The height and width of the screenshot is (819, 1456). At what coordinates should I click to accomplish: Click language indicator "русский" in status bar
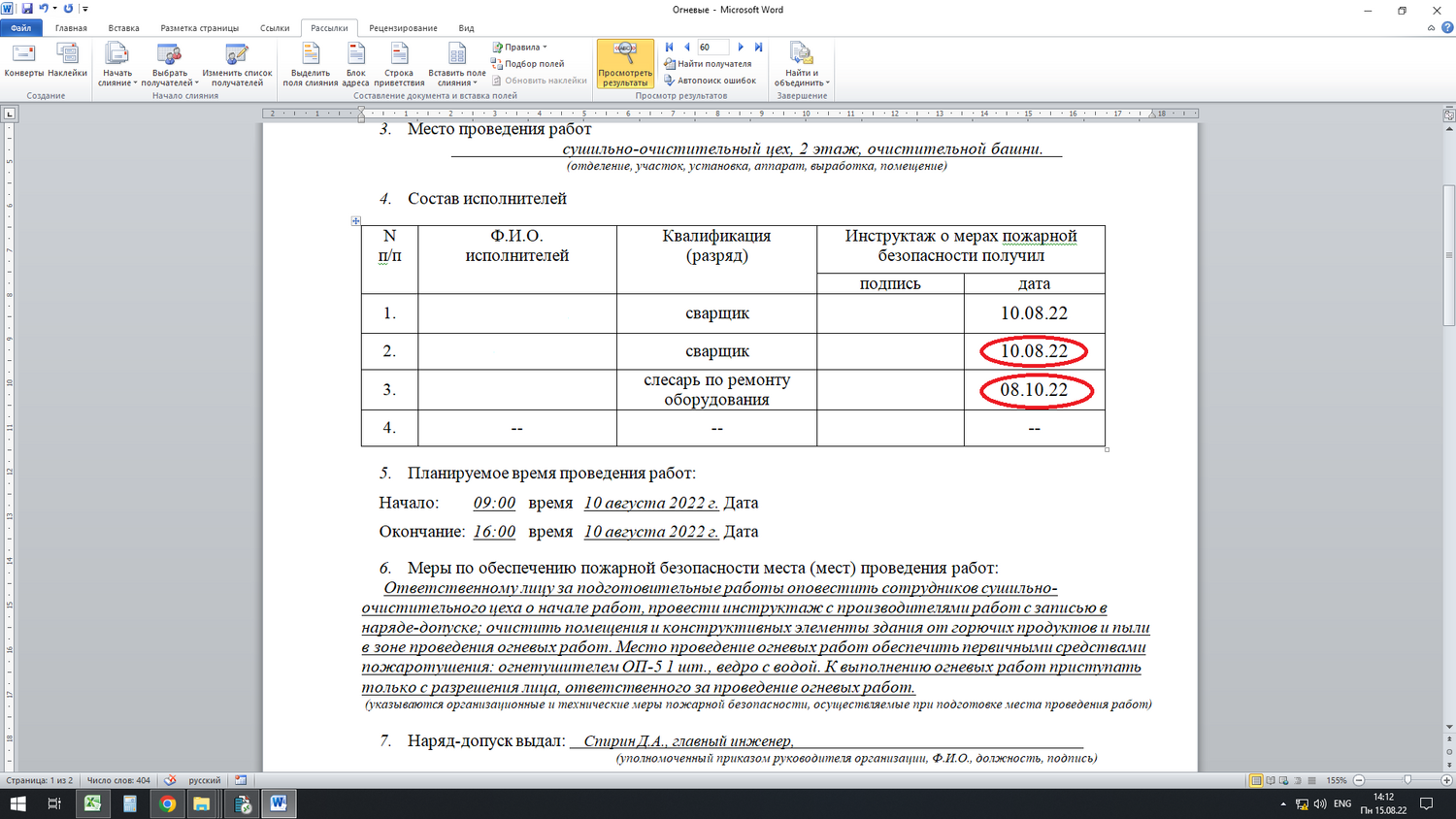point(205,780)
